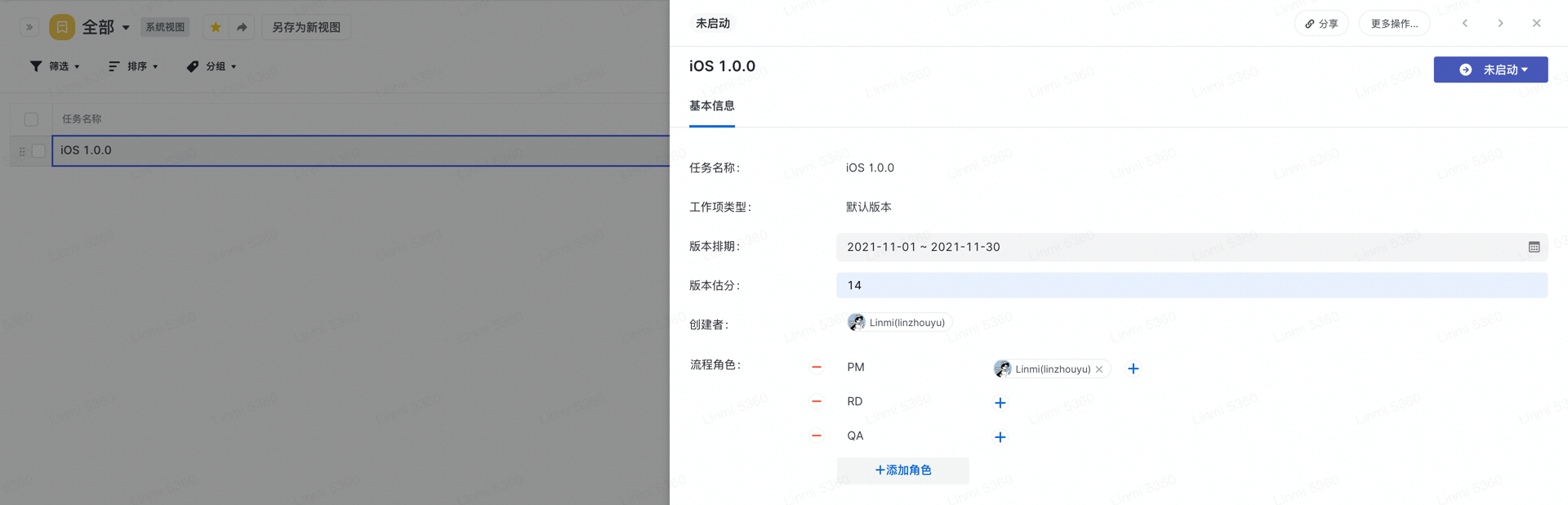The width and height of the screenshot is (1568, 505).
Task: Open the 更多操作... menu
Action: pyautogui.click(x=1394, y=24)
